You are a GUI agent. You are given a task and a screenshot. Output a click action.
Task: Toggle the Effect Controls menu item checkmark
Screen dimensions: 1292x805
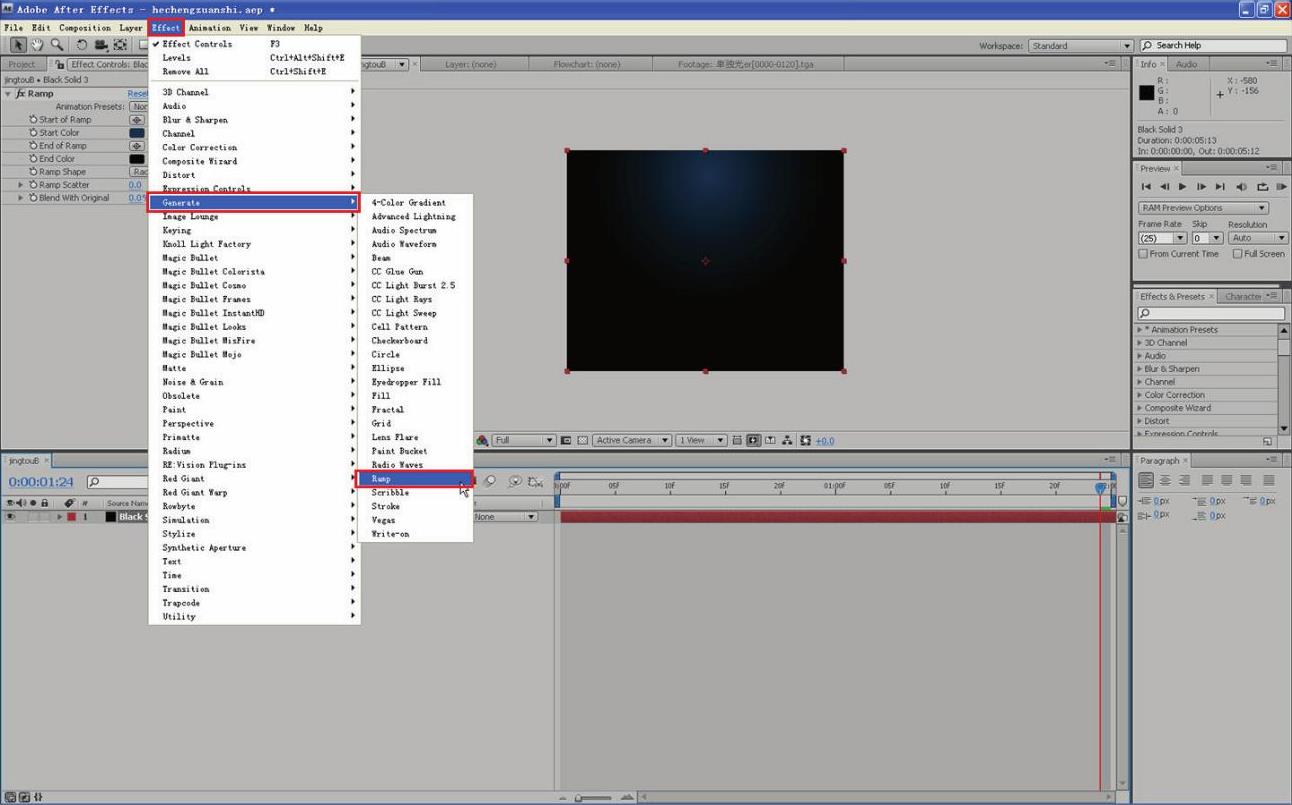pyautogui.click(x=155, y=44)
